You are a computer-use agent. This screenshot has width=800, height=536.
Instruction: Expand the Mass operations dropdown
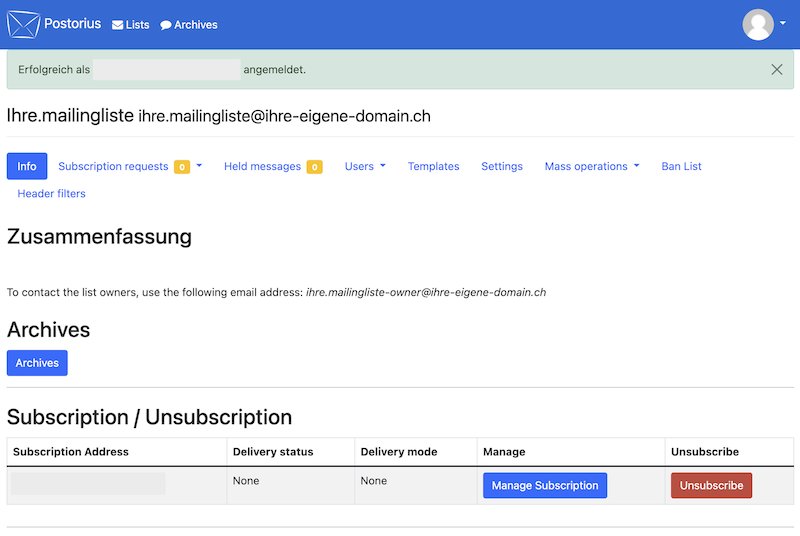click(x=592, y=166)
